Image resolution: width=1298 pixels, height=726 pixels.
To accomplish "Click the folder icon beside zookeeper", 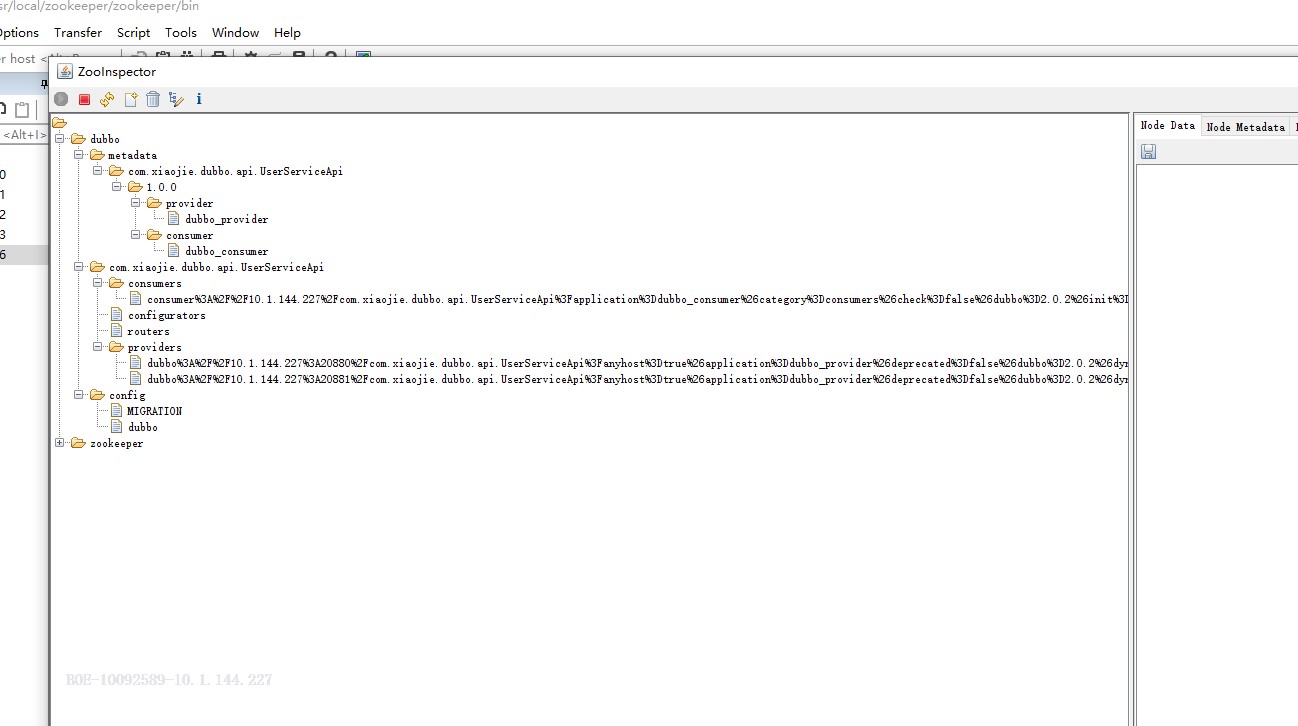I will click(78, 443).
